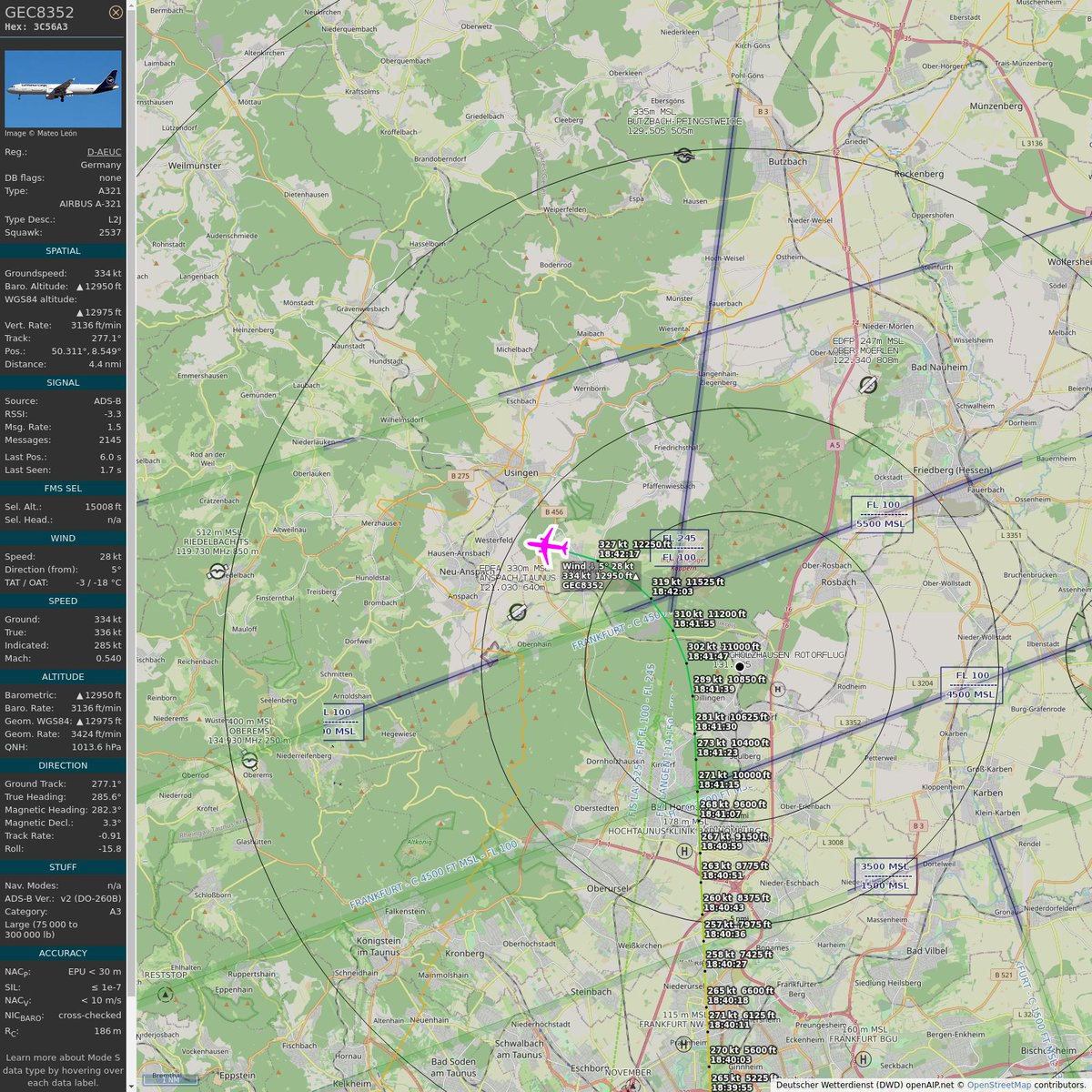Viewport: 1092px width, 1092px height.
Task: Click the QNH value 1013.6 hPa
Action: tap(98, 747)
